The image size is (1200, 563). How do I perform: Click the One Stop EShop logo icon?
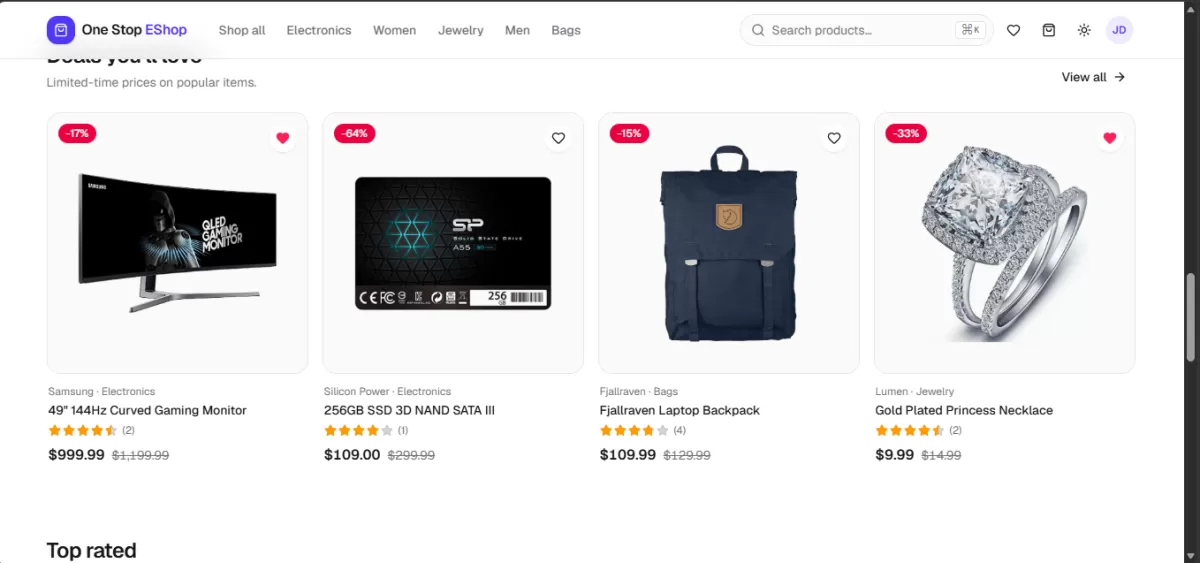pyautogui.click(x=61, y=30)
